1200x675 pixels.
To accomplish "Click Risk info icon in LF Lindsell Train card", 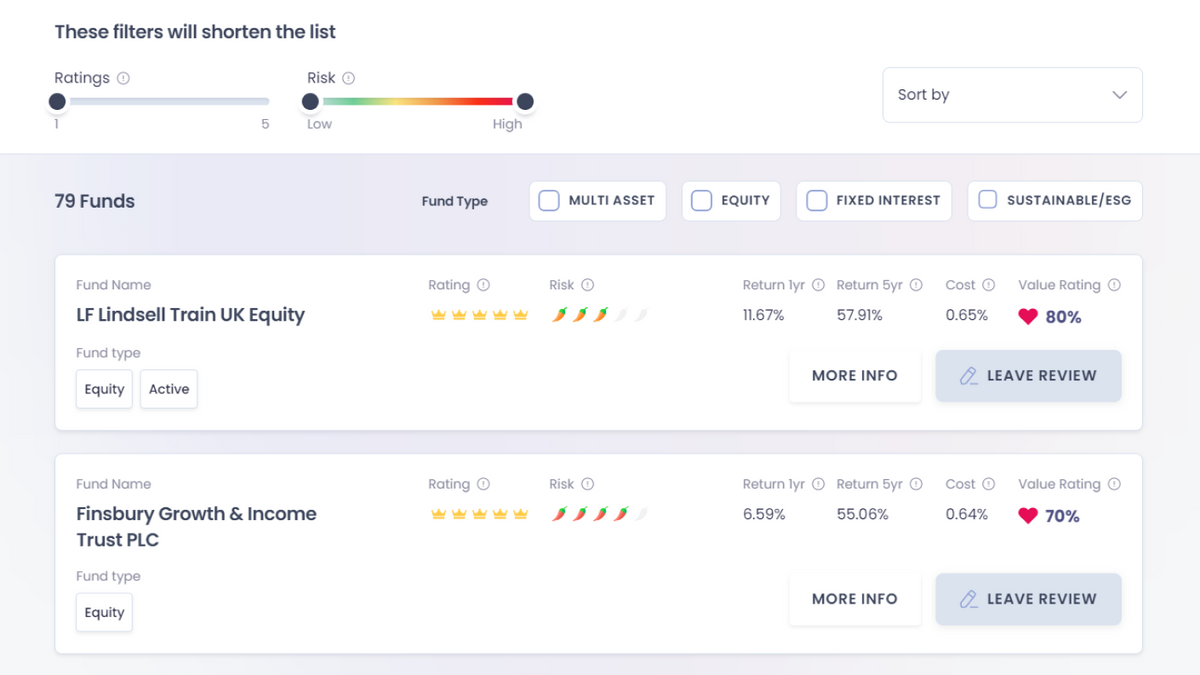I will (x=588, y=285).
